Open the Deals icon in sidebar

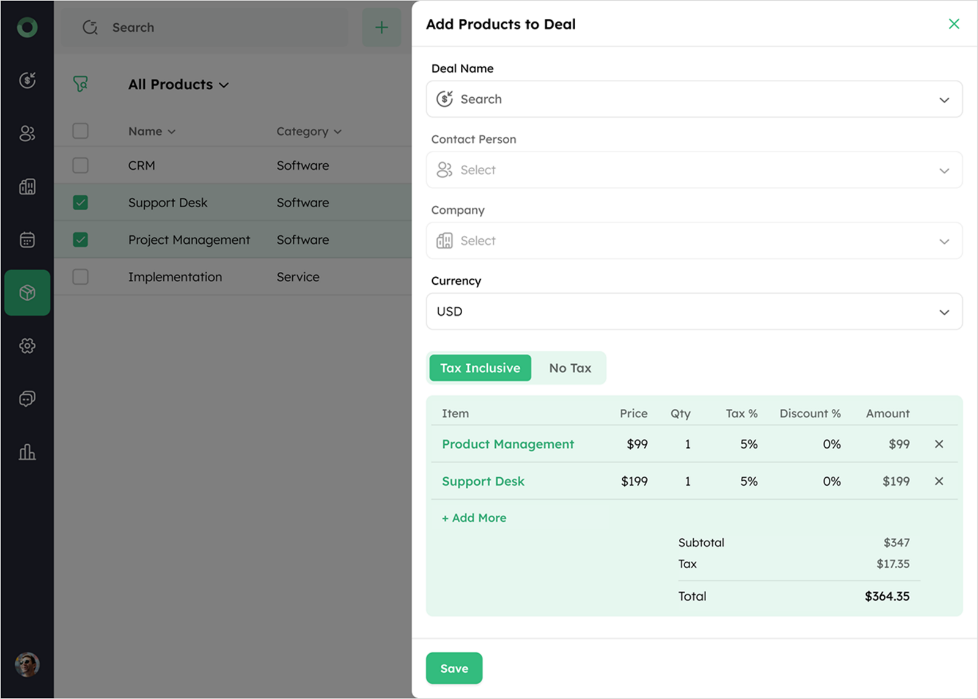tap(27, 80)
